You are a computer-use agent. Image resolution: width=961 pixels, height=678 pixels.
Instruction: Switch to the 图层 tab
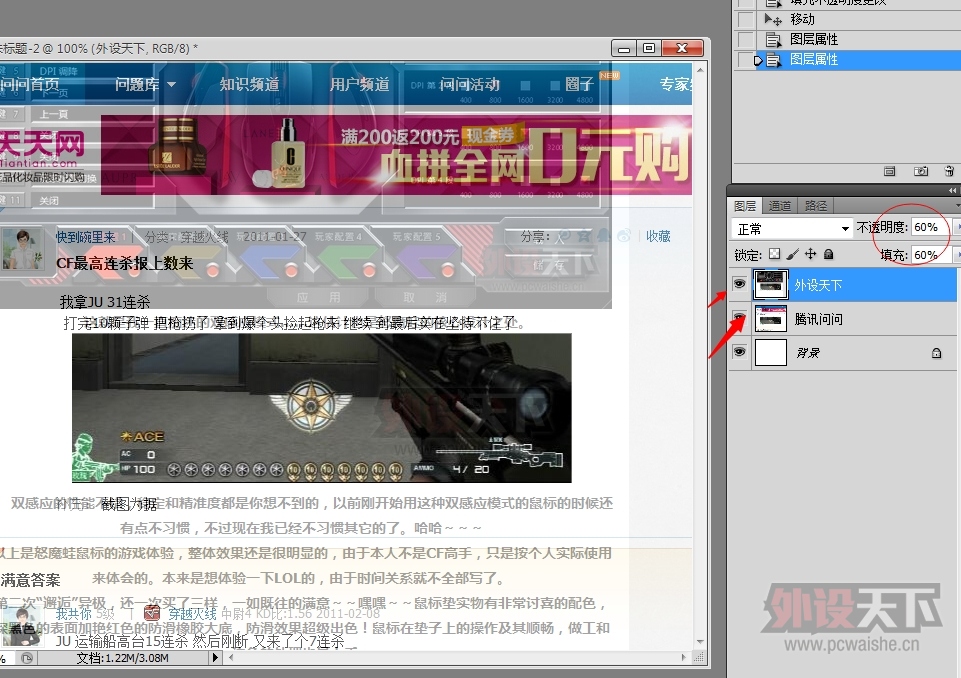pos(745,206)
